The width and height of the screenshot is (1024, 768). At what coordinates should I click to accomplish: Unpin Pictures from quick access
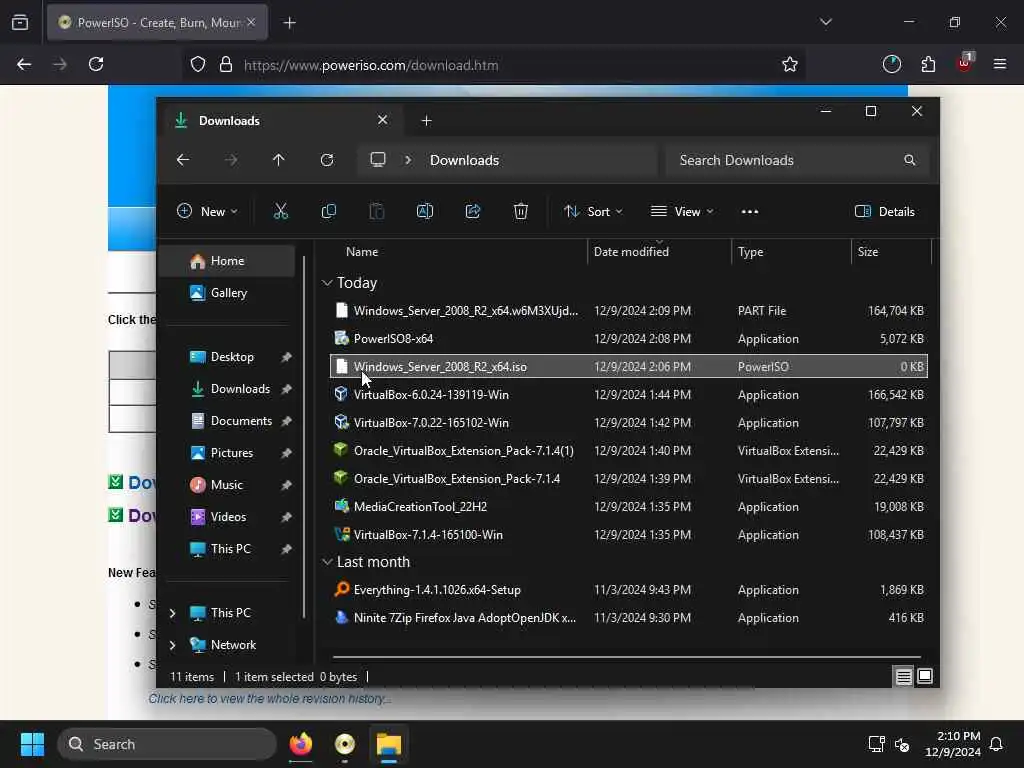(x=286, y=453)
